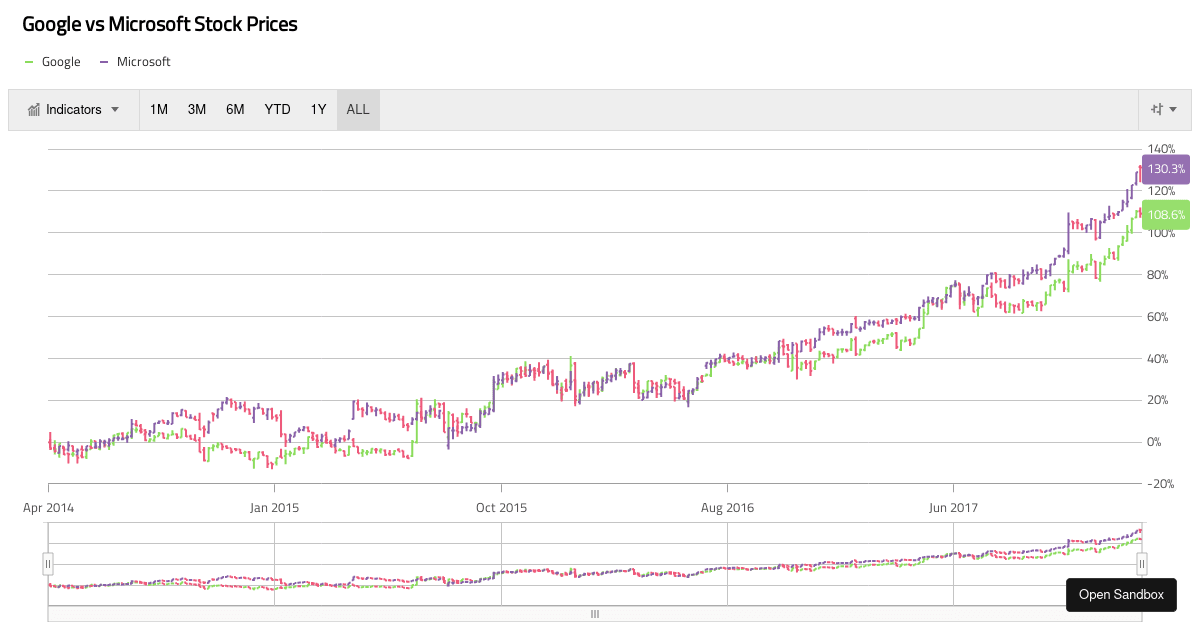1200x630 pixels.
Task: Click the purple 130.3% price label
Action: coord(1166,169)
